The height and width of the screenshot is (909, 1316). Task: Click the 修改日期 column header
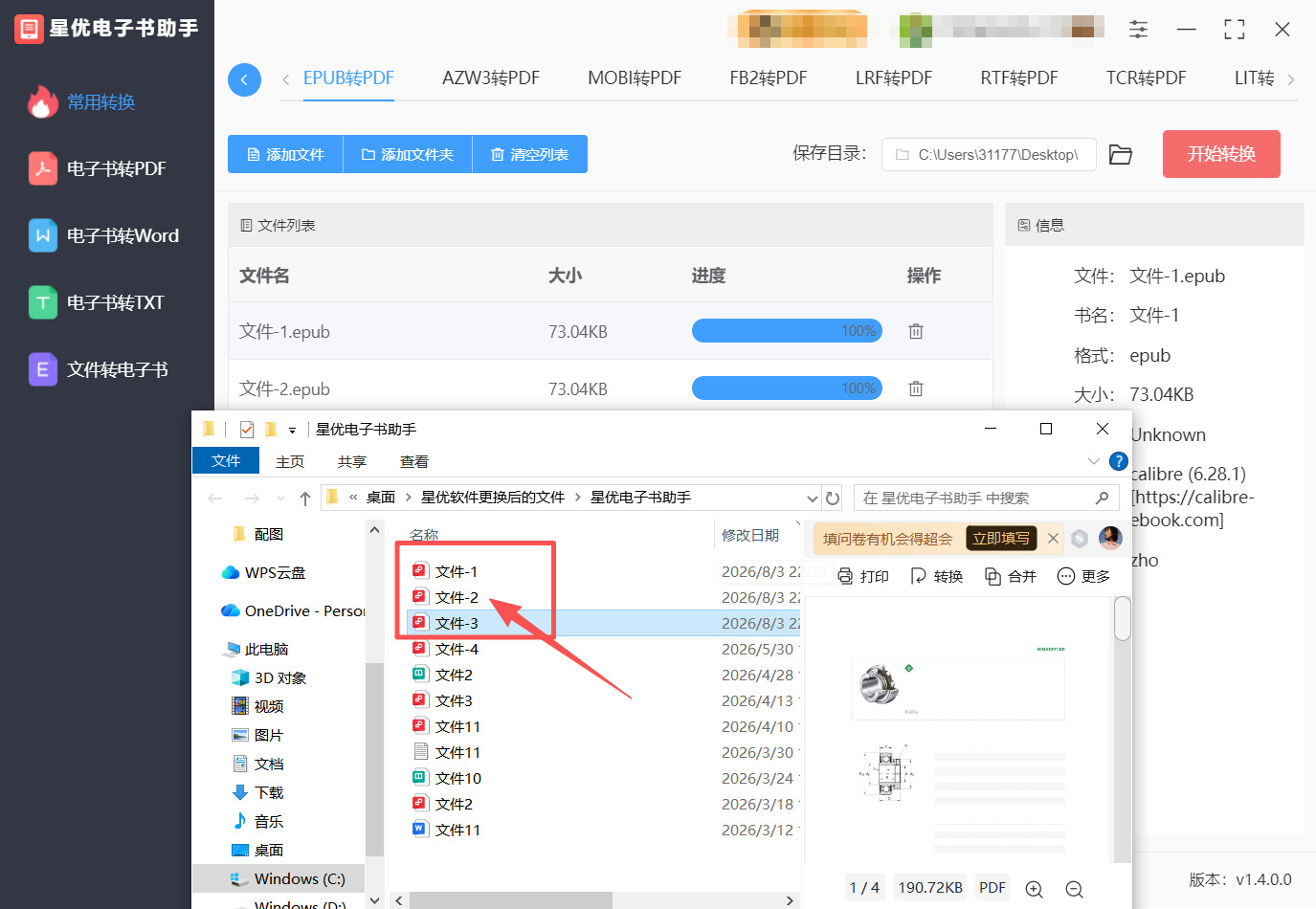pos(750,535)
